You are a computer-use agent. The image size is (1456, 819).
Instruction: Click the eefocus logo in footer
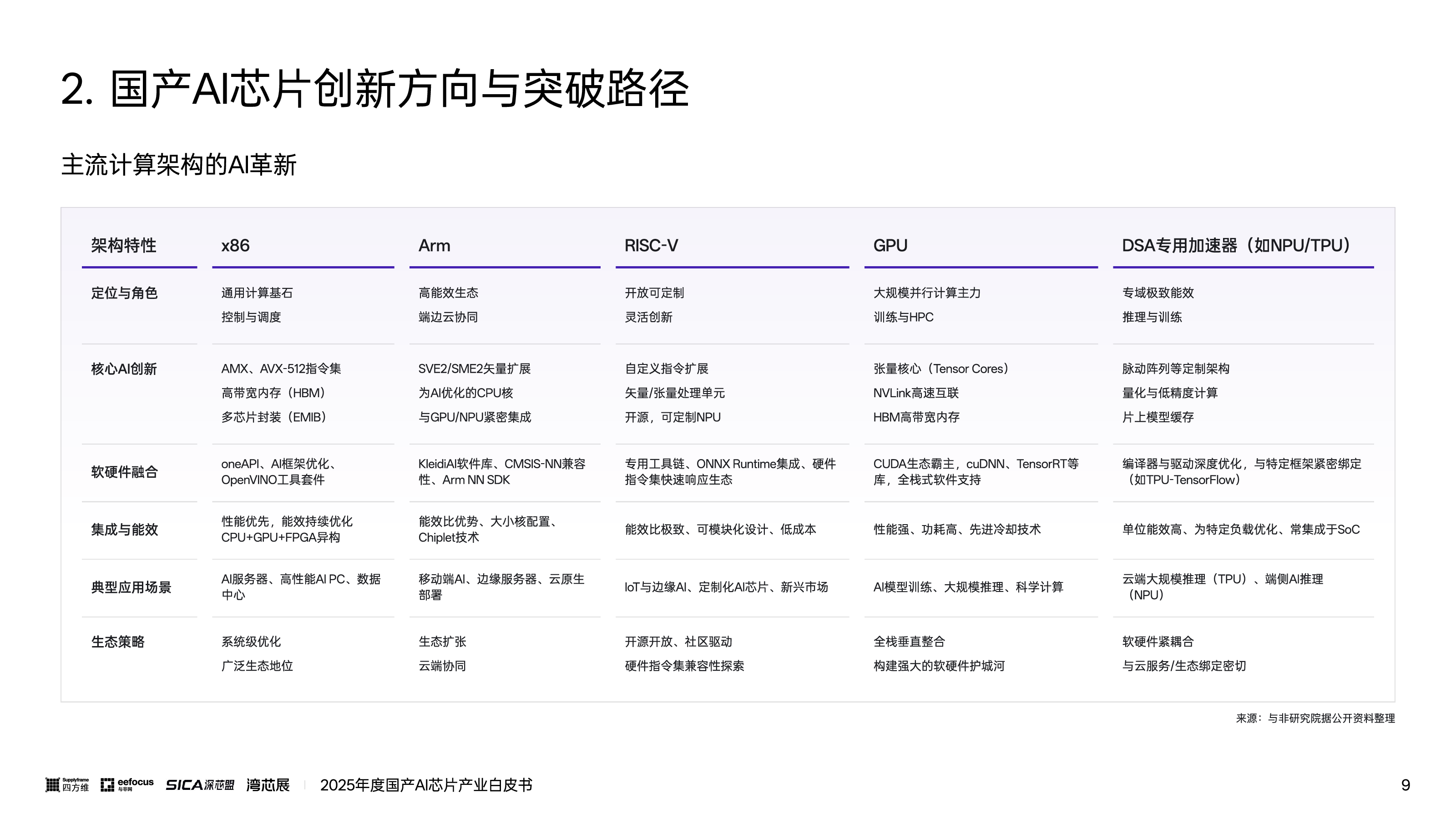pos(127,784)
